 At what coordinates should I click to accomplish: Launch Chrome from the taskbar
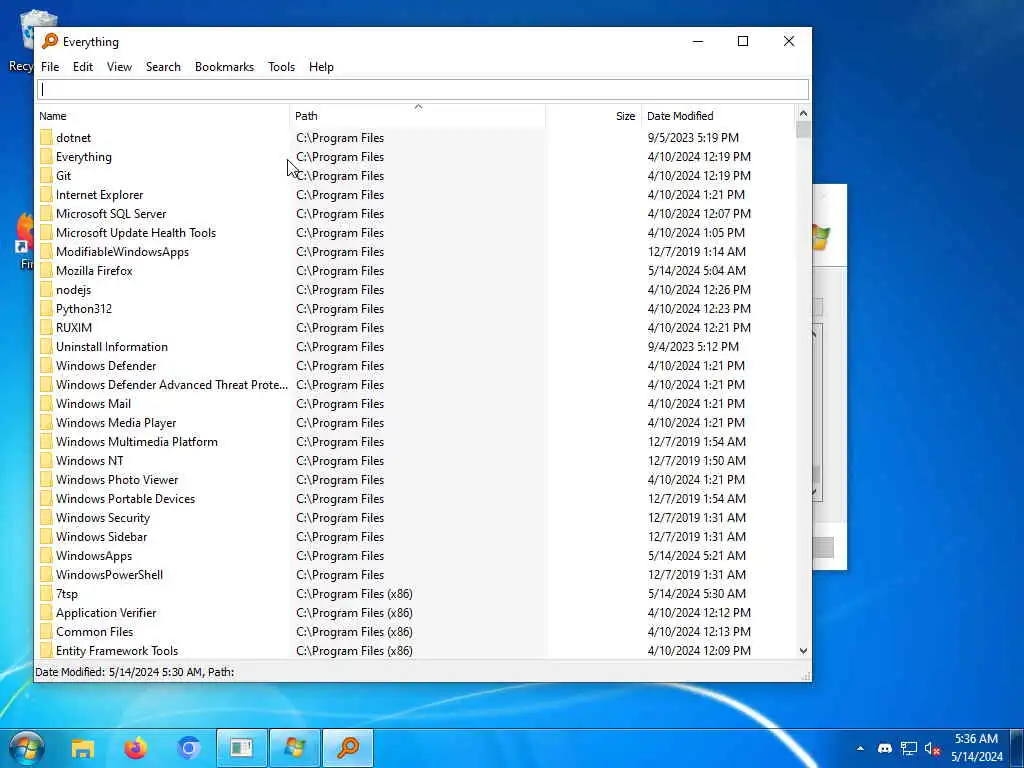click(x=189, y=748)
